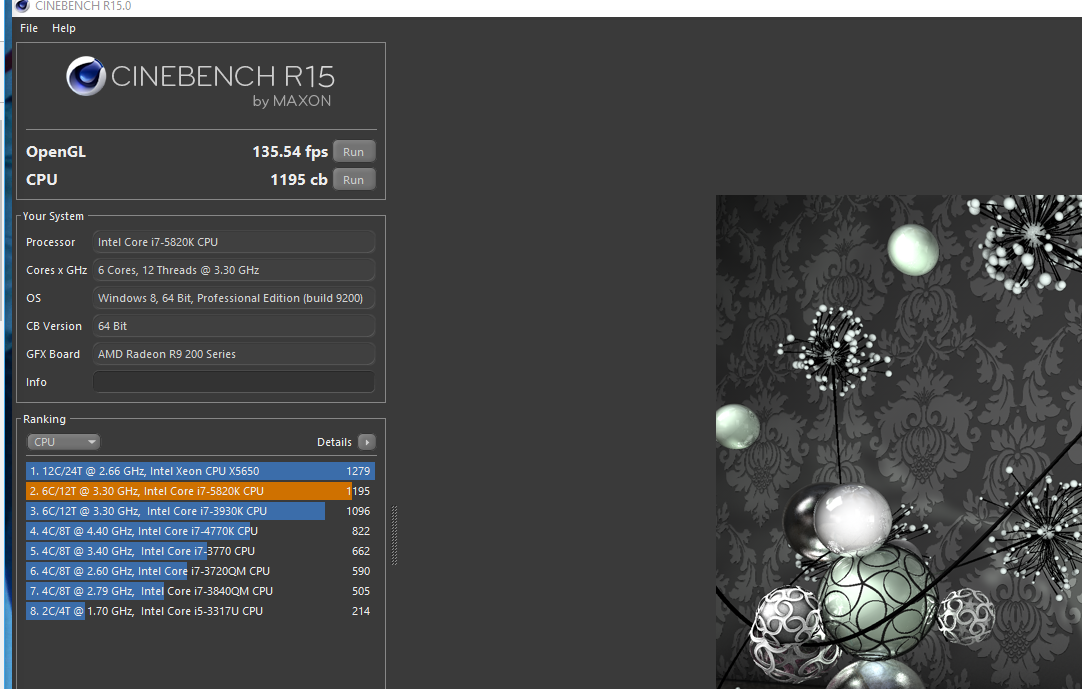The width and height of the screenshot is (1082, 689).
Task: Click the OS field showing Windows 8
Action: pyautogui.click(x=234, y=298)
